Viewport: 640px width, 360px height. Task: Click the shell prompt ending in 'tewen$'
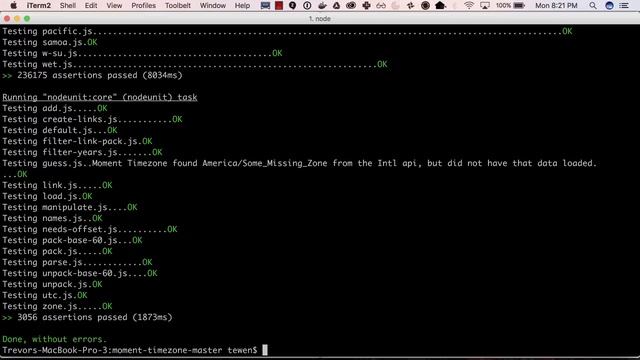130,350
